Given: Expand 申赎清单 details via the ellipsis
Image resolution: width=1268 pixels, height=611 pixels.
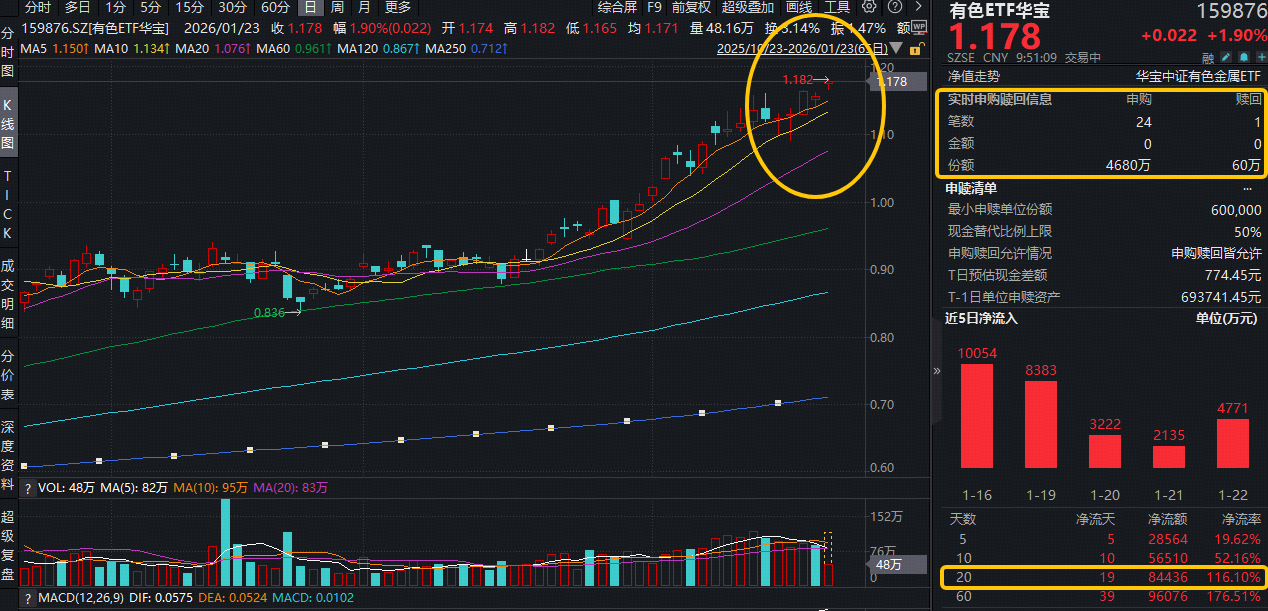Looking at the screenshot, I should (1249, 187).
